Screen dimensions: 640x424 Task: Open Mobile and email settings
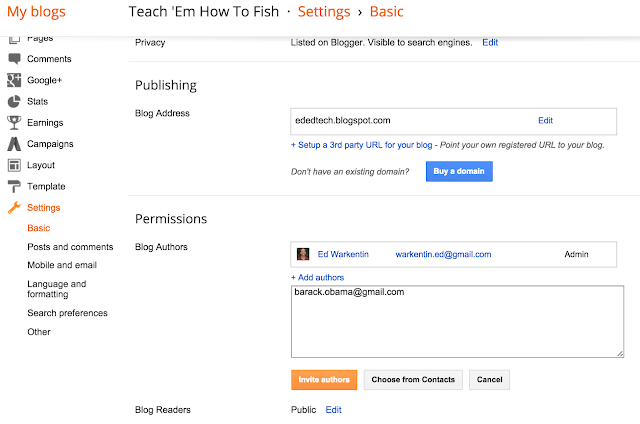(62, 265)
